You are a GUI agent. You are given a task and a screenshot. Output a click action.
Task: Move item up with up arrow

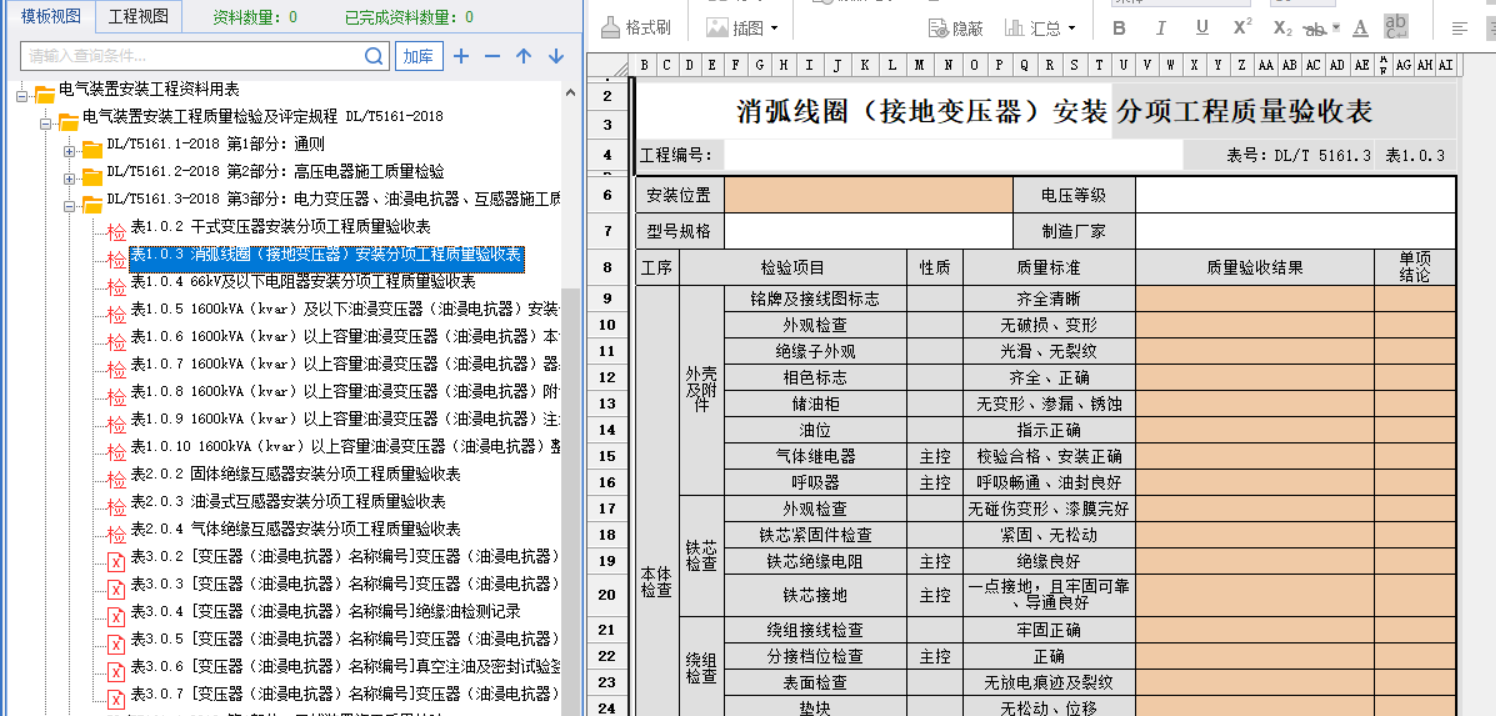coord(524,56)
